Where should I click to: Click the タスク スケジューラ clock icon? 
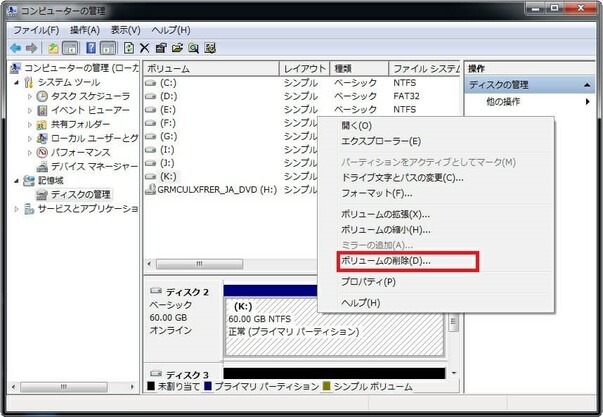[42, 96]
